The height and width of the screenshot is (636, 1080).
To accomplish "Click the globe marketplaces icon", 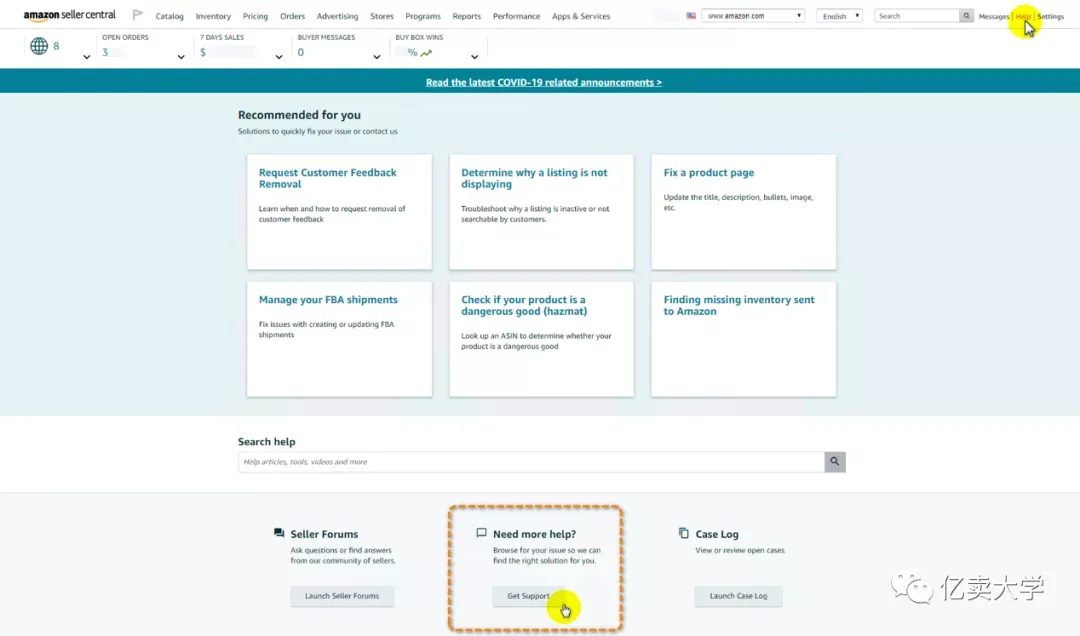I will (39, 46).
